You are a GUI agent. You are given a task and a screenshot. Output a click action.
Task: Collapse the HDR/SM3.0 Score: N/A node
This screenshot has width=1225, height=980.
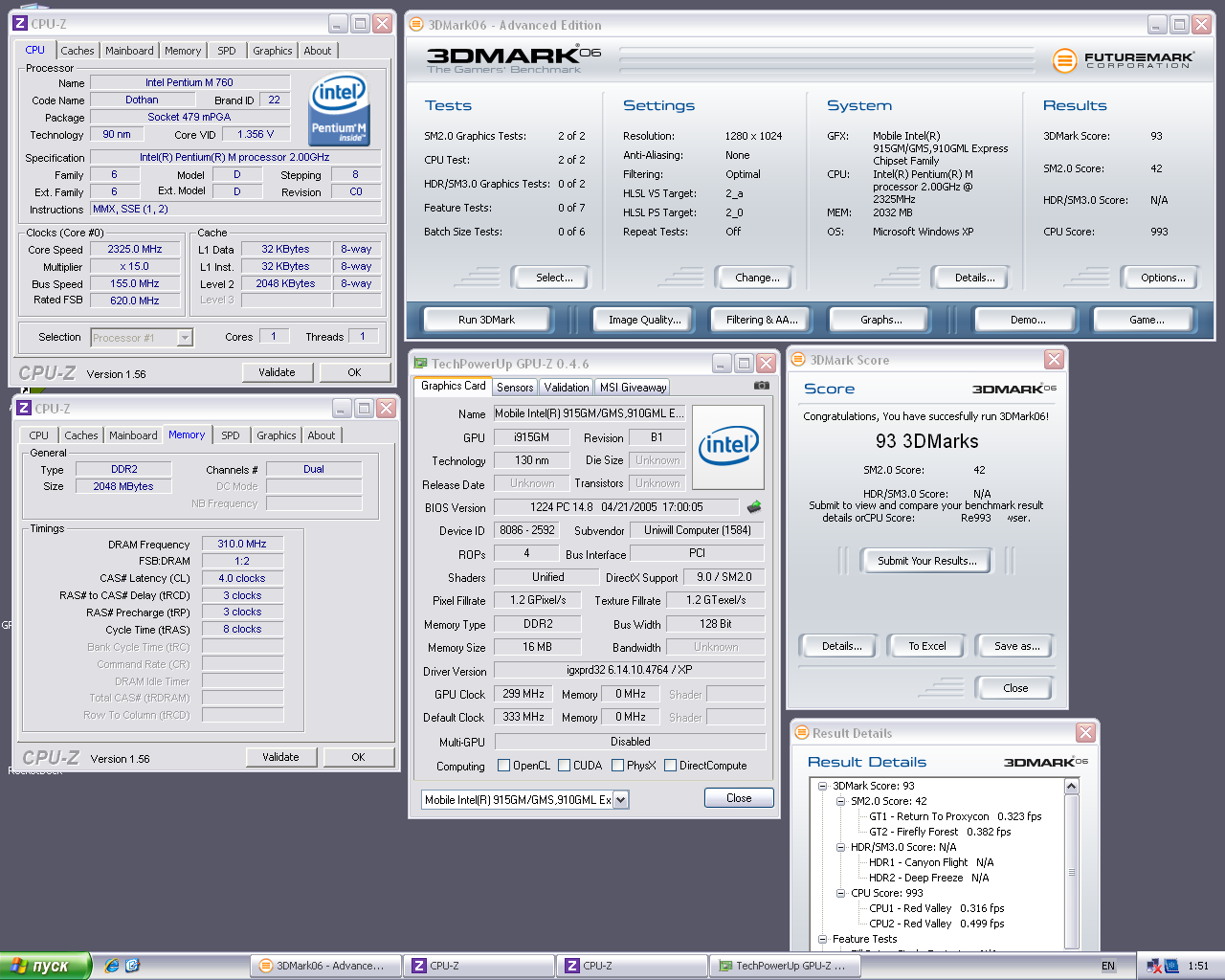(x=840, y=847)
